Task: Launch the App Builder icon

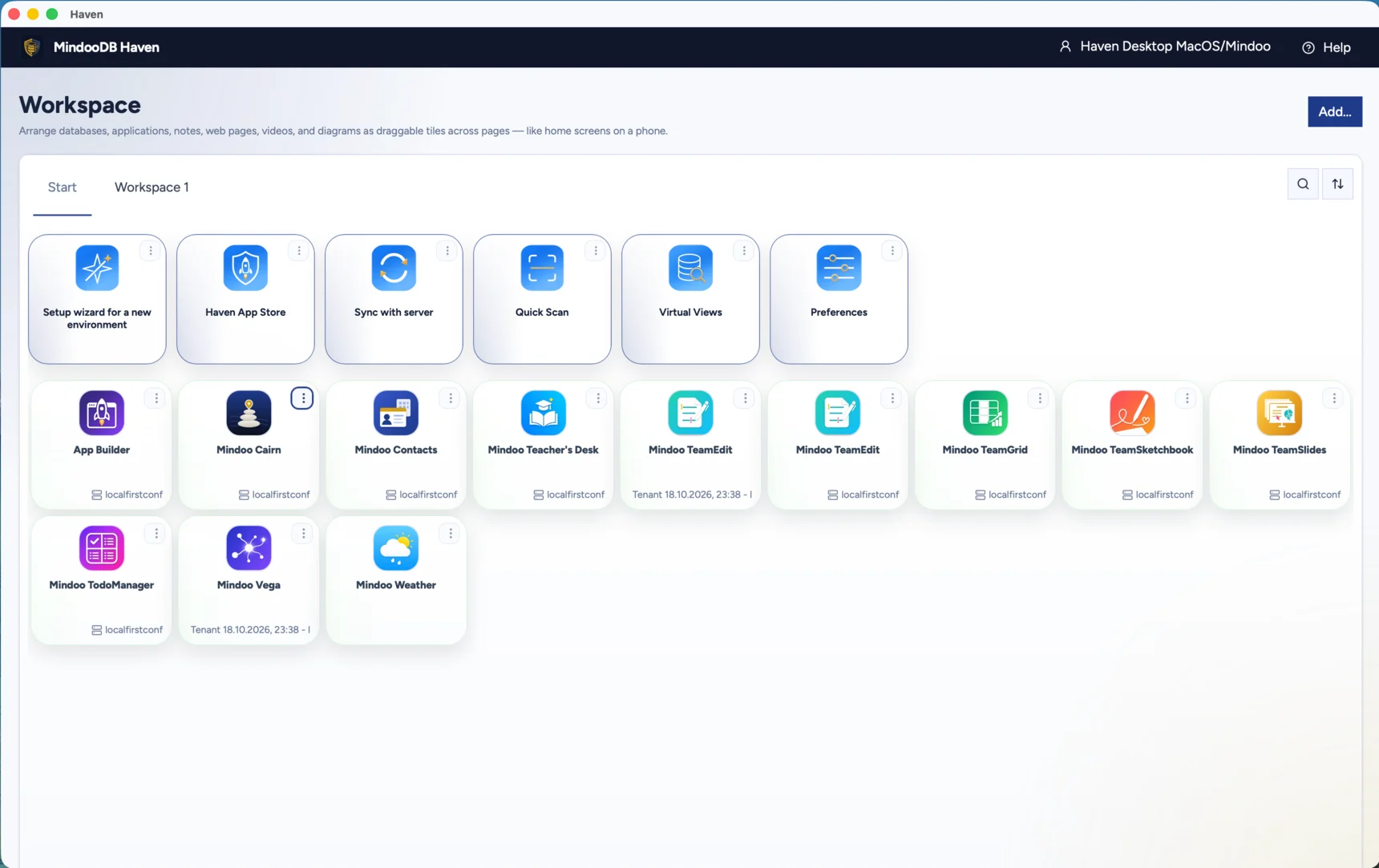Action: 101,413
